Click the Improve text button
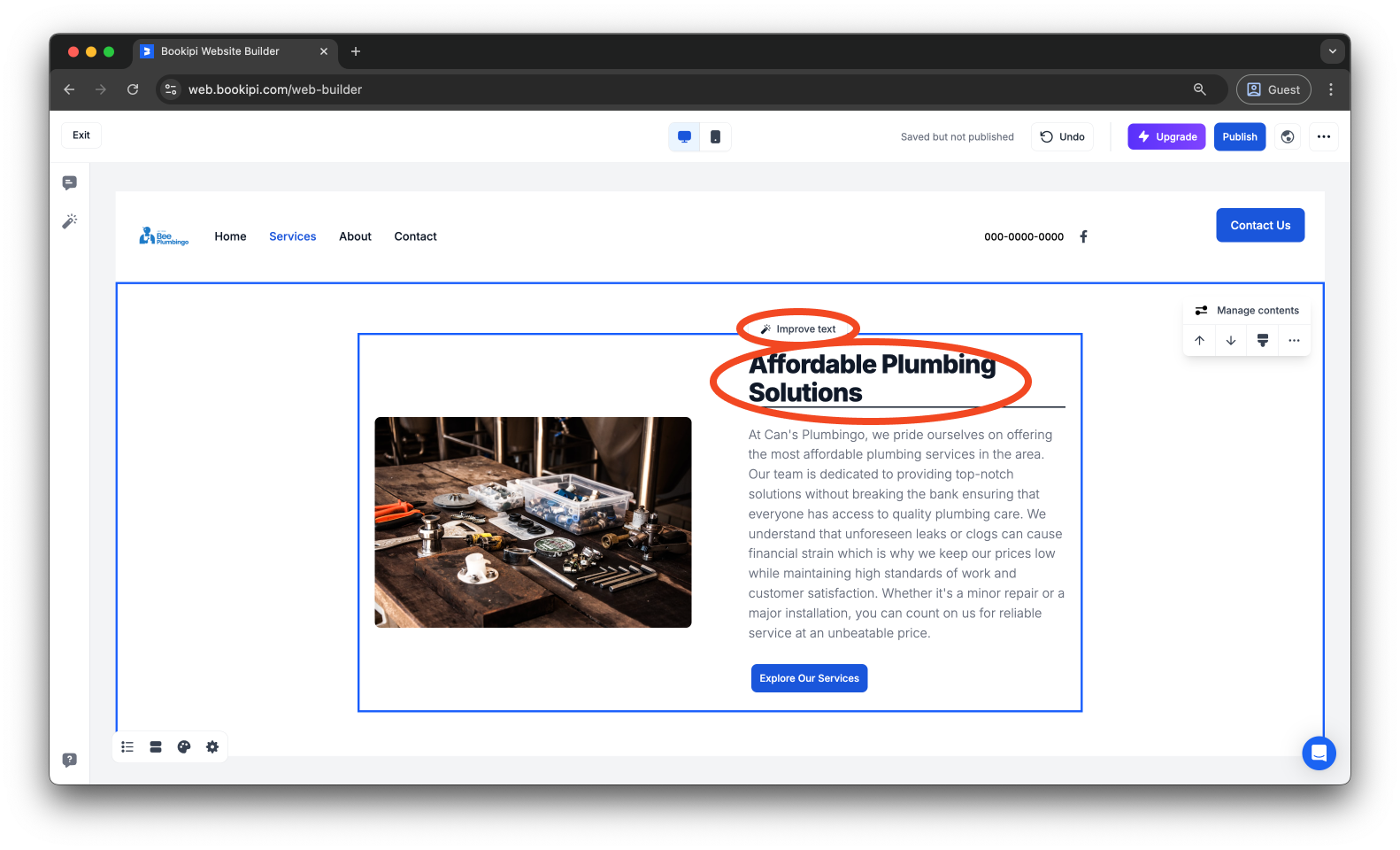Viewport: 1400px width, 850px height. 798,329
